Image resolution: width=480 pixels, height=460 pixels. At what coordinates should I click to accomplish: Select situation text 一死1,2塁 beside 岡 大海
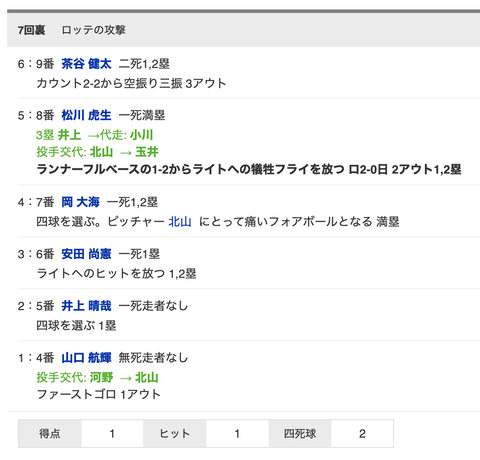point(132,202)
